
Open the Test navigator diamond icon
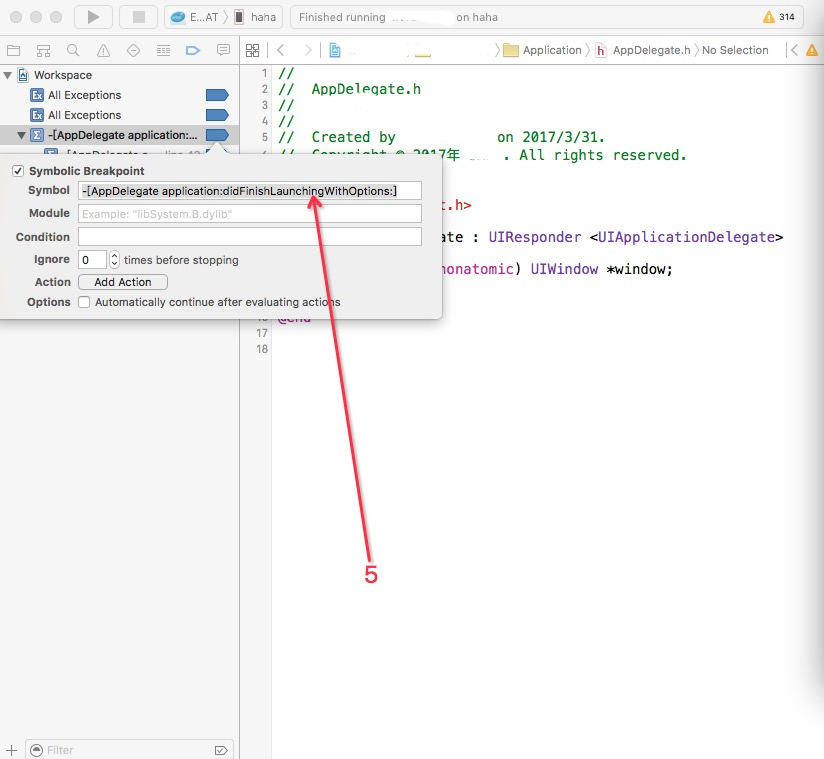[133, 50]
